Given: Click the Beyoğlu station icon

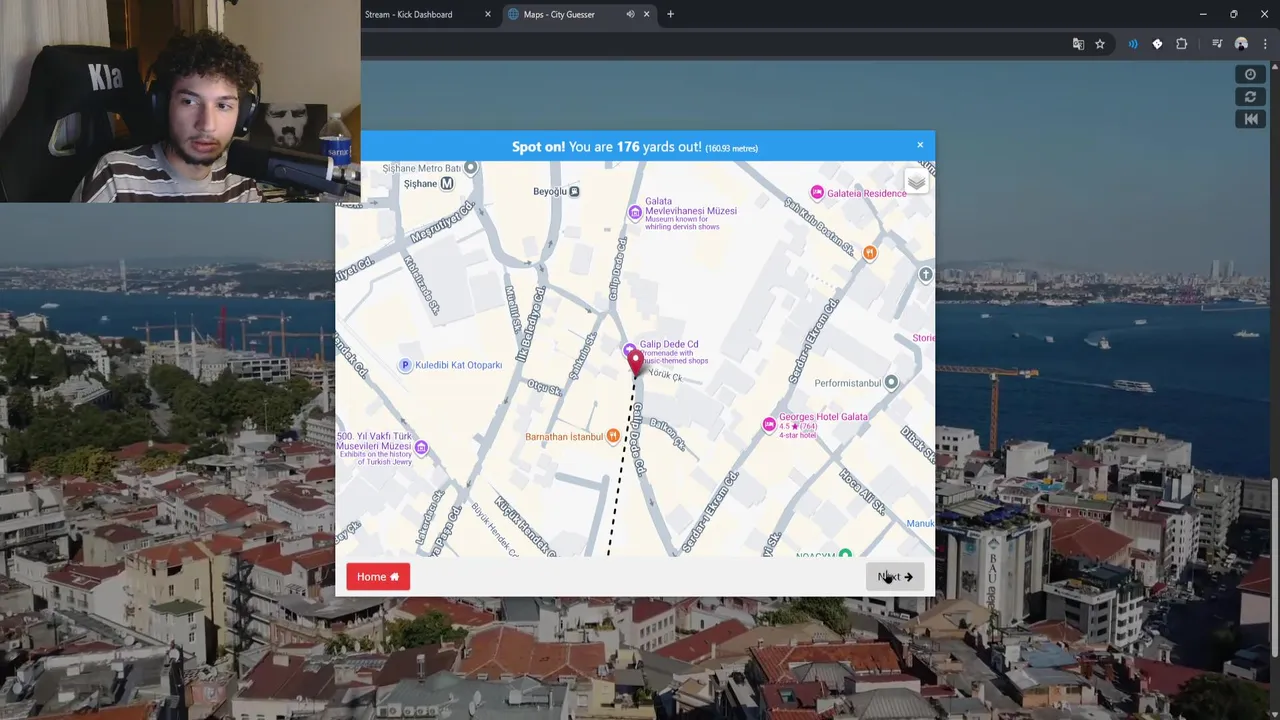Looking at the screenshot, I should [x=574, y=191].
